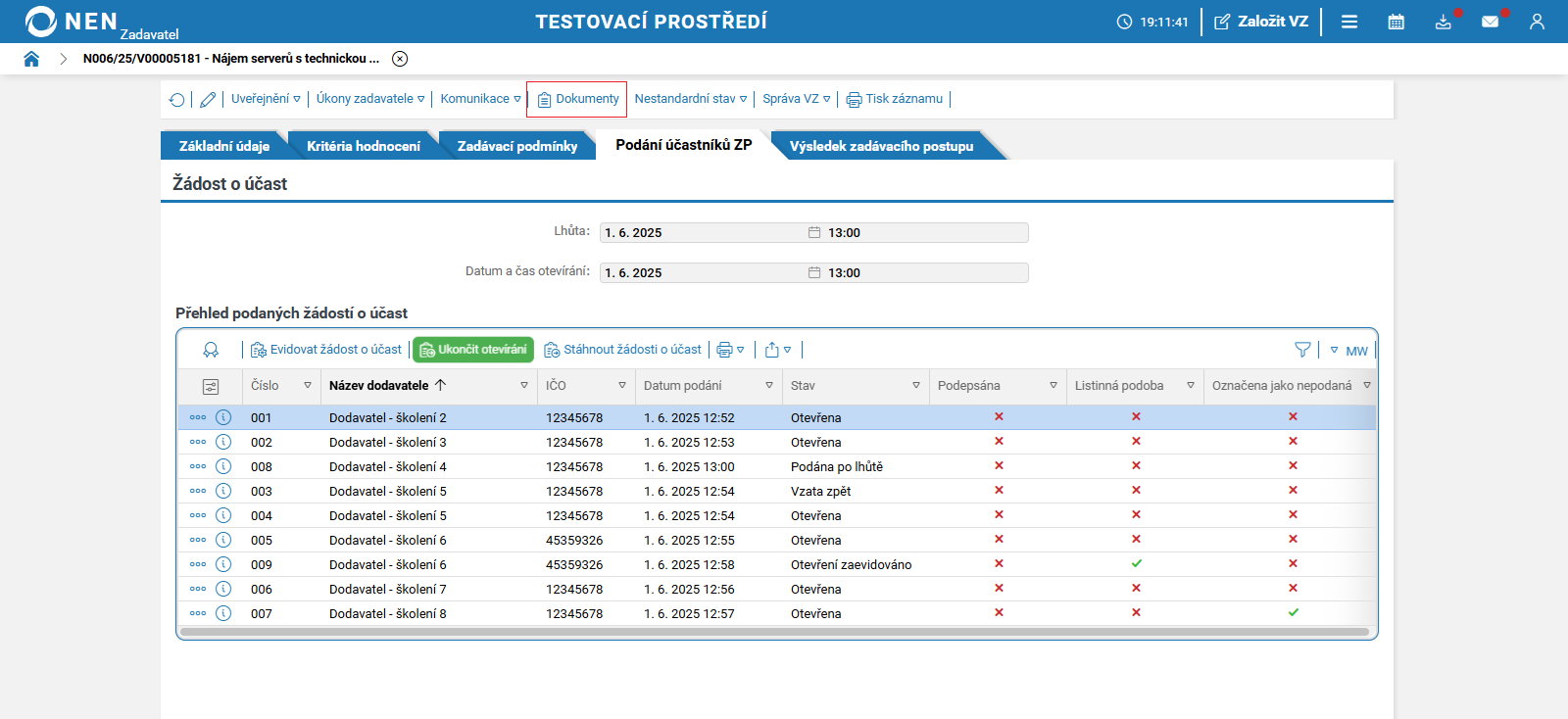Open filter arrow on Podepsána column
This screenshot has width=1568, height=719.
(1053, 386)
